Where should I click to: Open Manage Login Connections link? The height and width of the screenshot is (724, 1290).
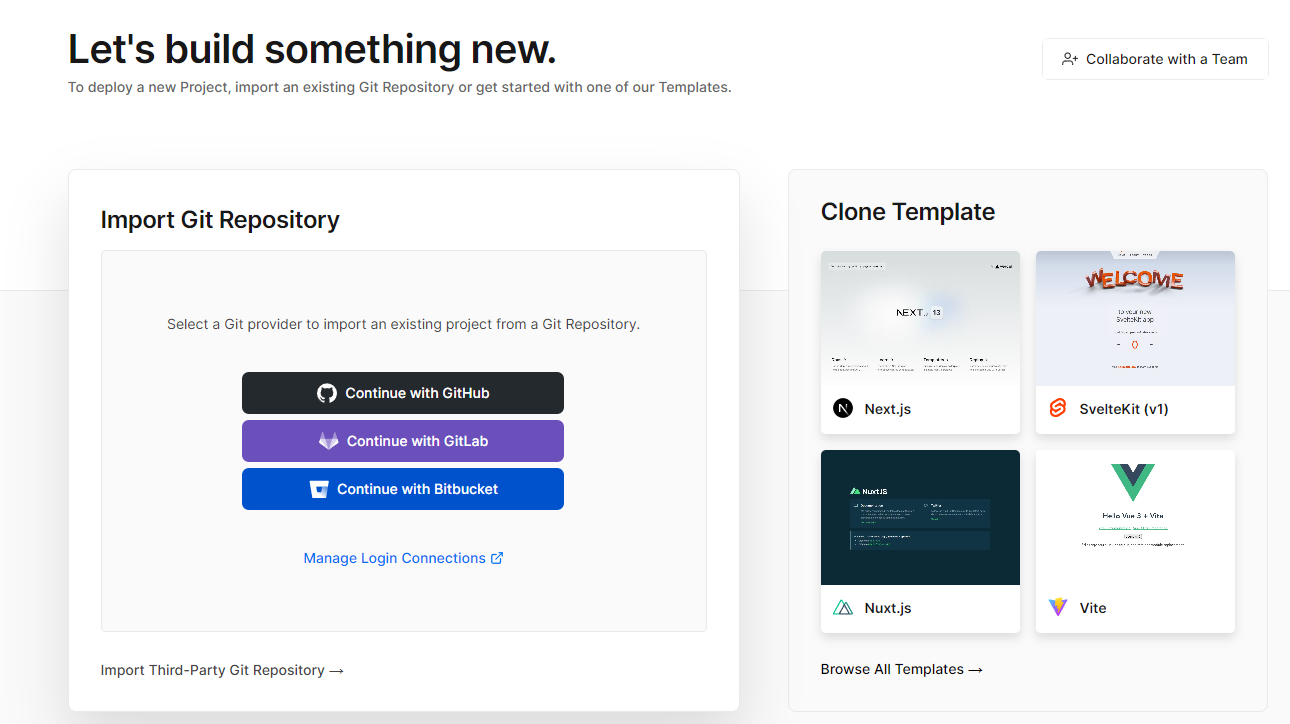pos(394,558)
